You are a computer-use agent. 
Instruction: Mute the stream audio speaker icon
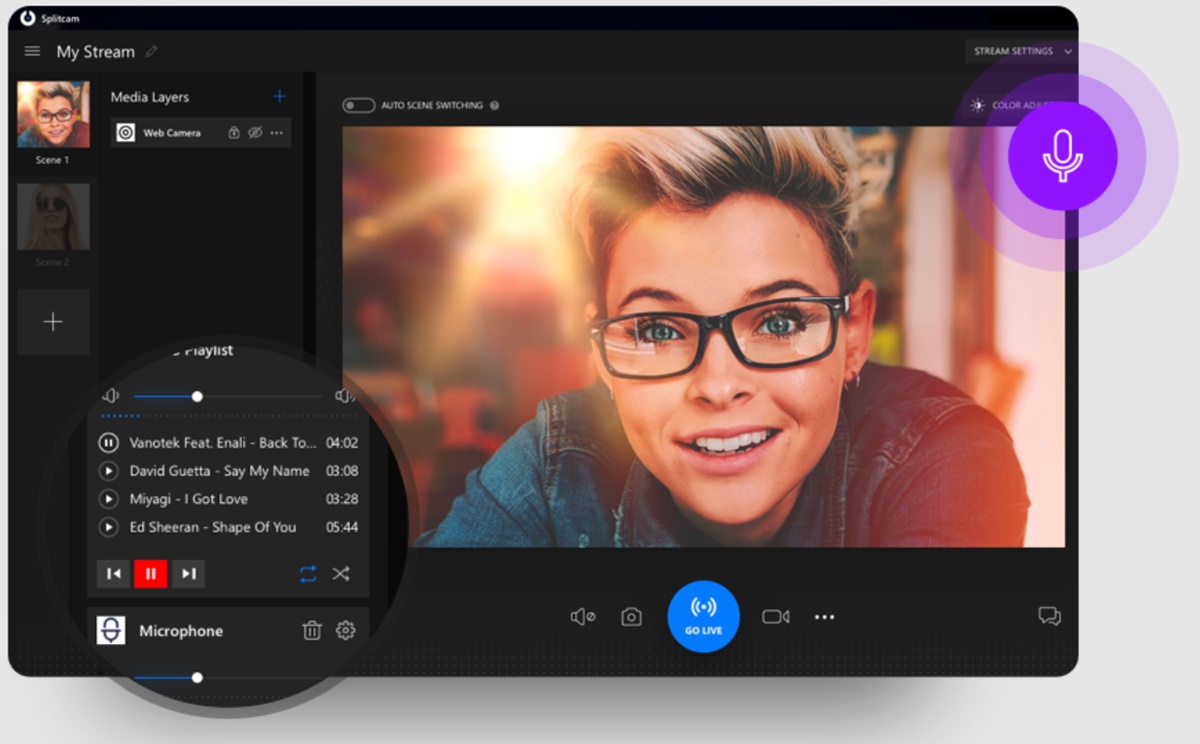(x=582, y=617)
